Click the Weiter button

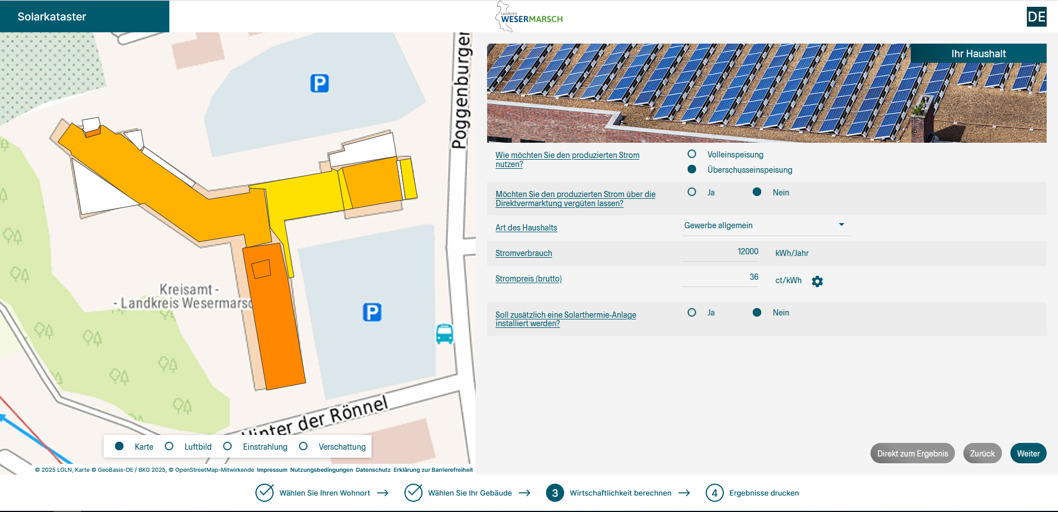click(x=1028, y=453)
